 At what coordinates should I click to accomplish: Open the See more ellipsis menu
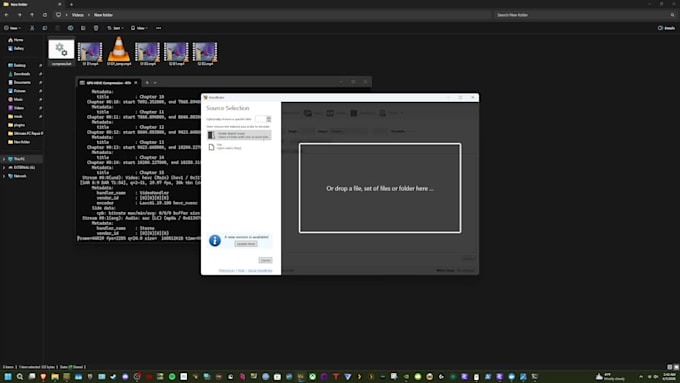[x=158, y=28]
